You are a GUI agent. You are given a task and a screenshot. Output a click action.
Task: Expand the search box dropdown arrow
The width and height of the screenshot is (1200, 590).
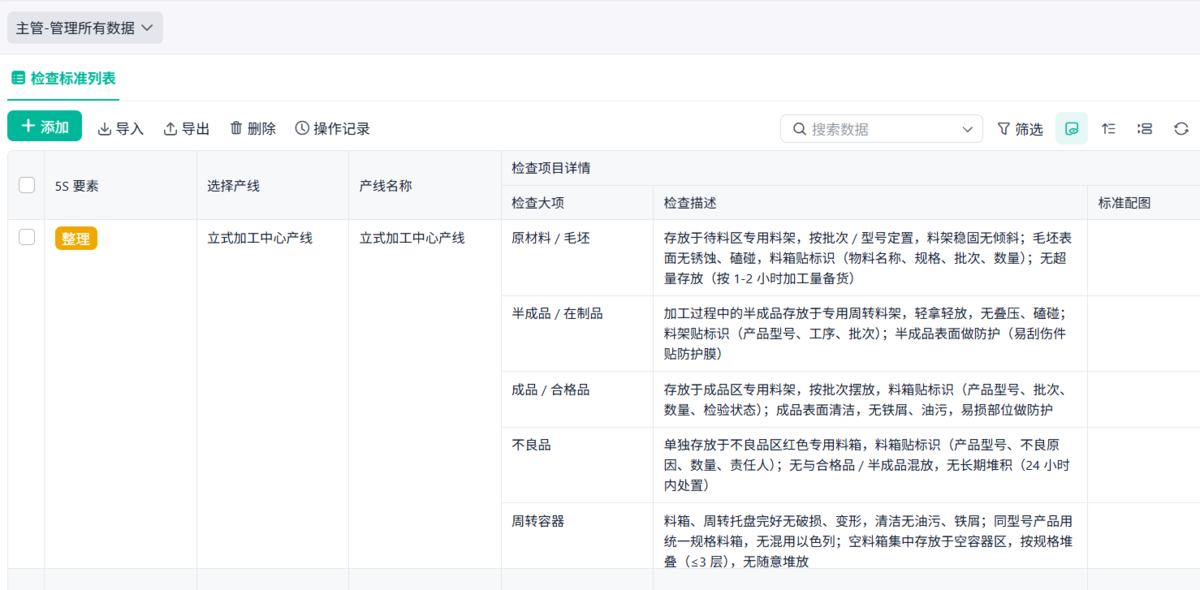click(x=967, y=129)
